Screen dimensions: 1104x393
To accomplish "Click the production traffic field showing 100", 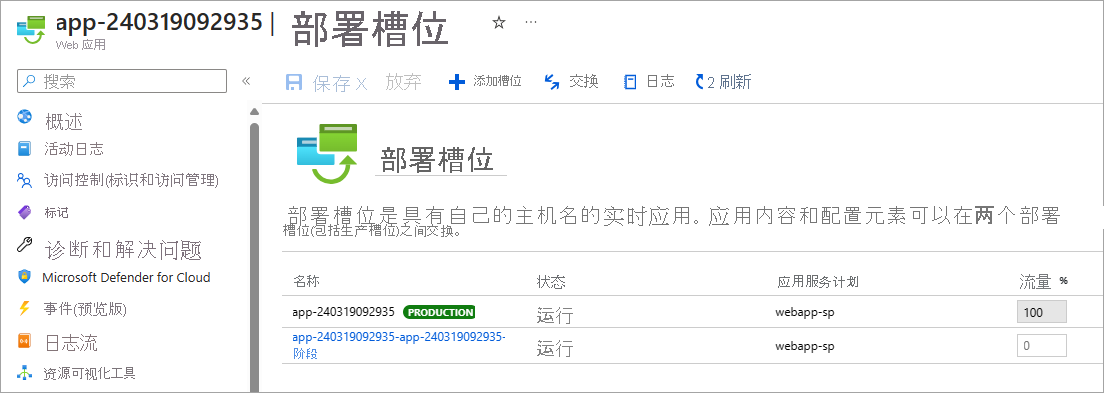I will click(1041, 312).
